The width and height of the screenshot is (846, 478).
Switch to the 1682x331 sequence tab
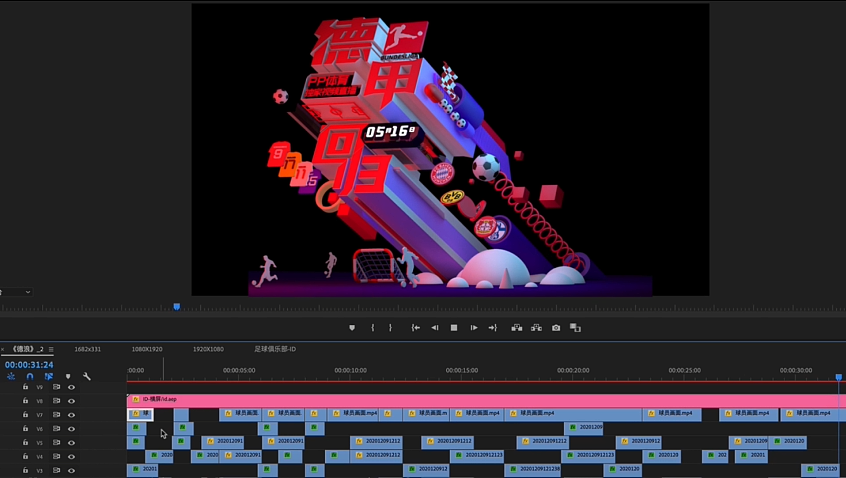point(87,349)
